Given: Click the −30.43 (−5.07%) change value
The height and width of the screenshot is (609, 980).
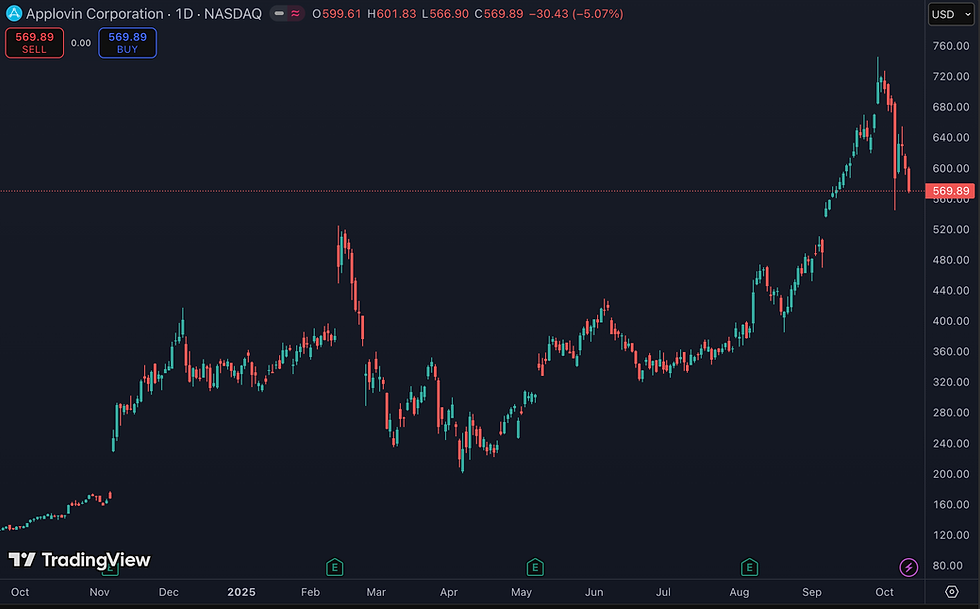Looking at the screenshot, I should click(576, 14).
